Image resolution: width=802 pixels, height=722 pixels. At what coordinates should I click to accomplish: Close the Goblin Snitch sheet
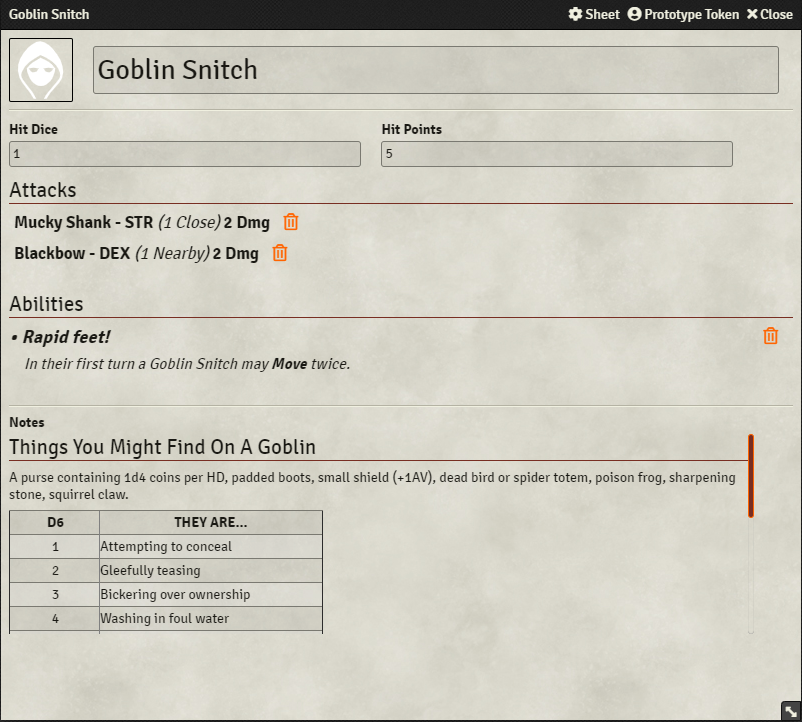770,14
